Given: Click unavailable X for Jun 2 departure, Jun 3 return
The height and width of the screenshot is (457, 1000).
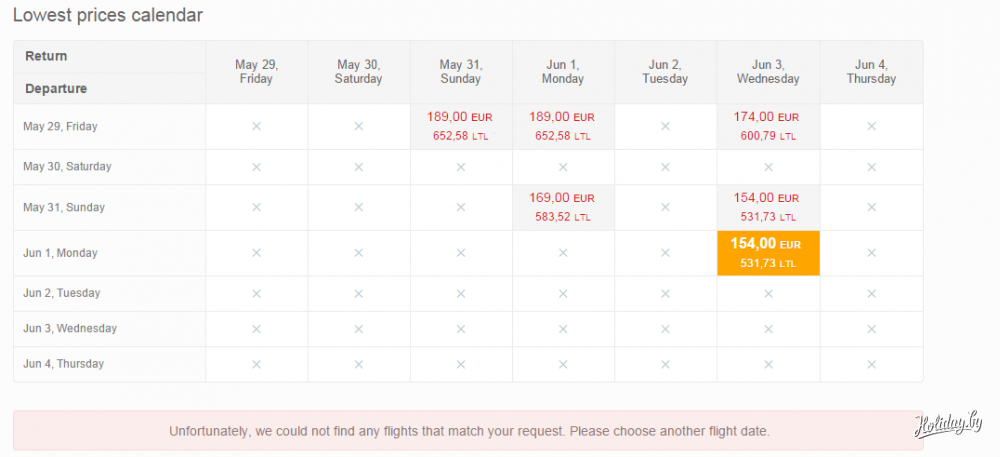Looking at the screenshot, I should (768, 293).
